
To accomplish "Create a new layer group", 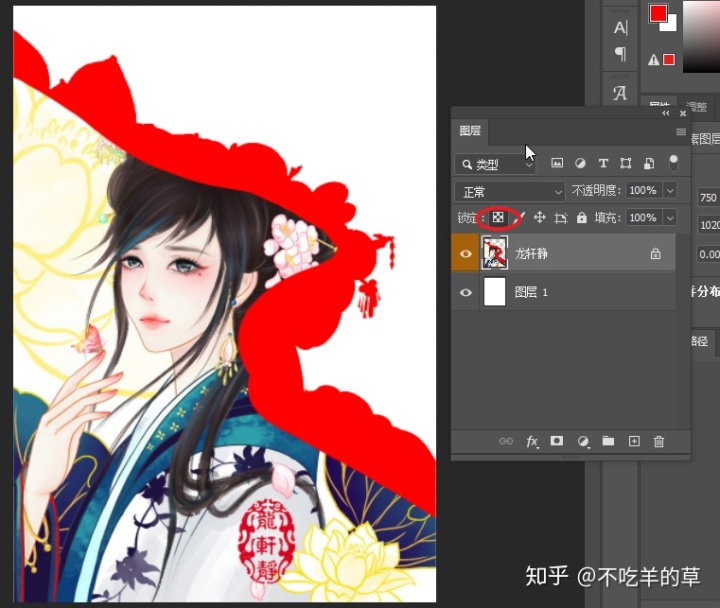I will point(608,441).
